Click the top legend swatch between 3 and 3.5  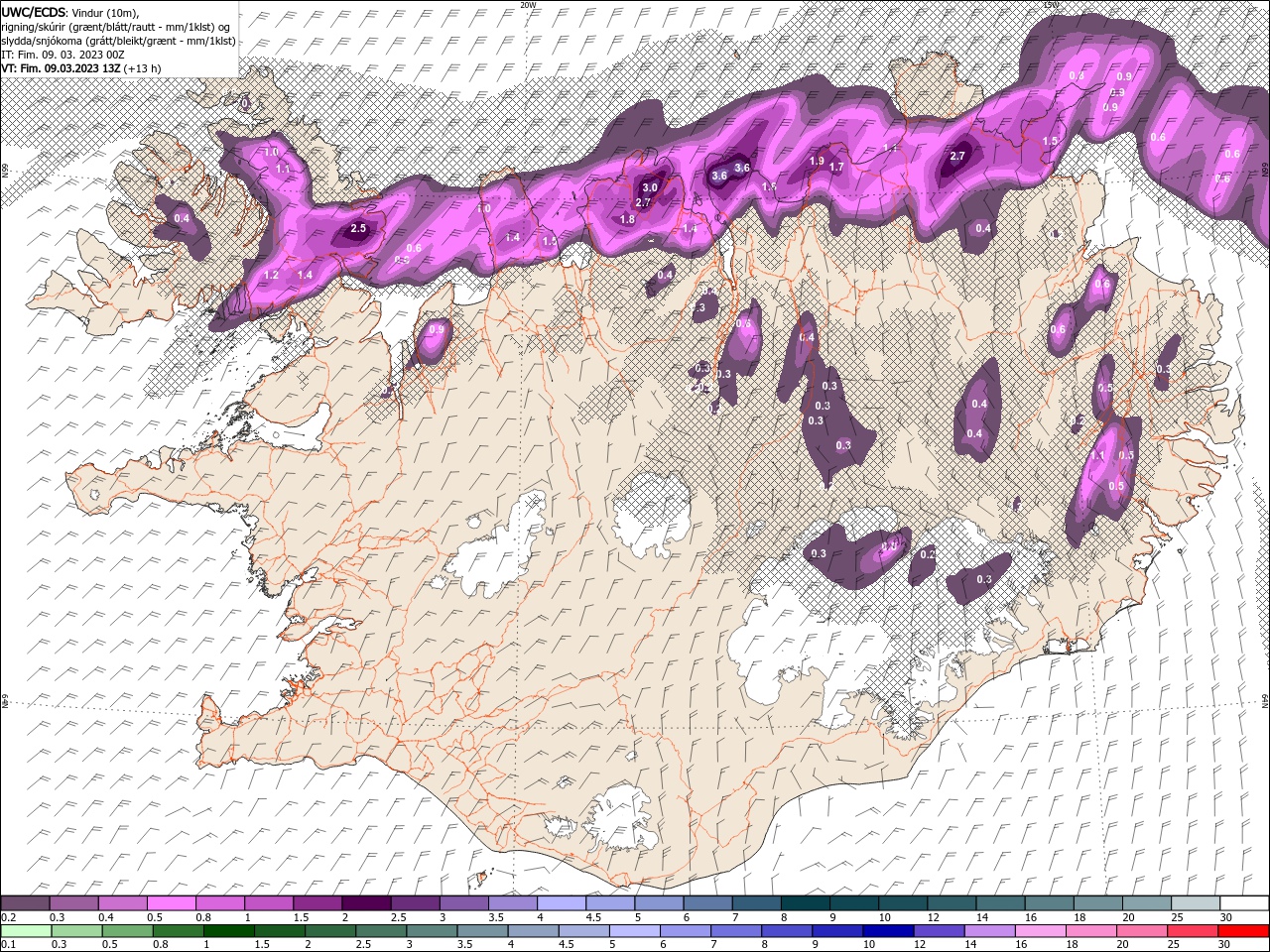463,903
